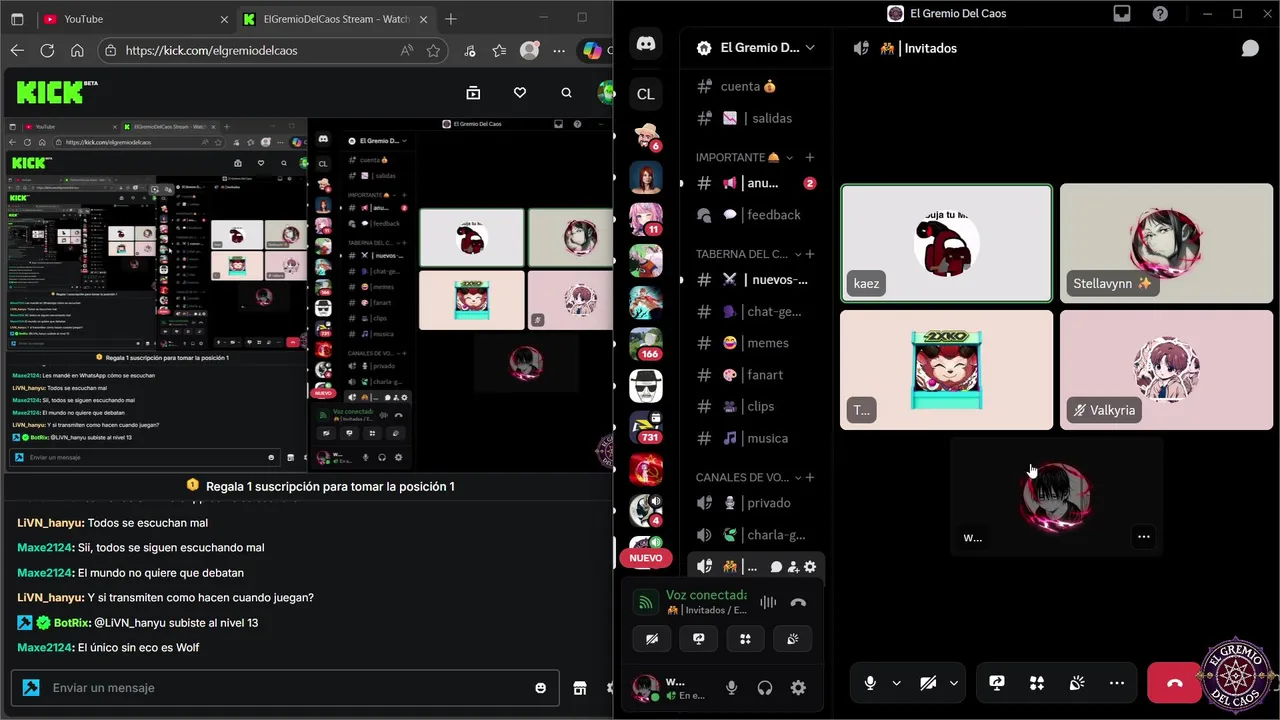This screenshot has height=720, width=1280.
Task: Mute microphone in user panel
Action: pyautogui.click(x=732, y=687)
